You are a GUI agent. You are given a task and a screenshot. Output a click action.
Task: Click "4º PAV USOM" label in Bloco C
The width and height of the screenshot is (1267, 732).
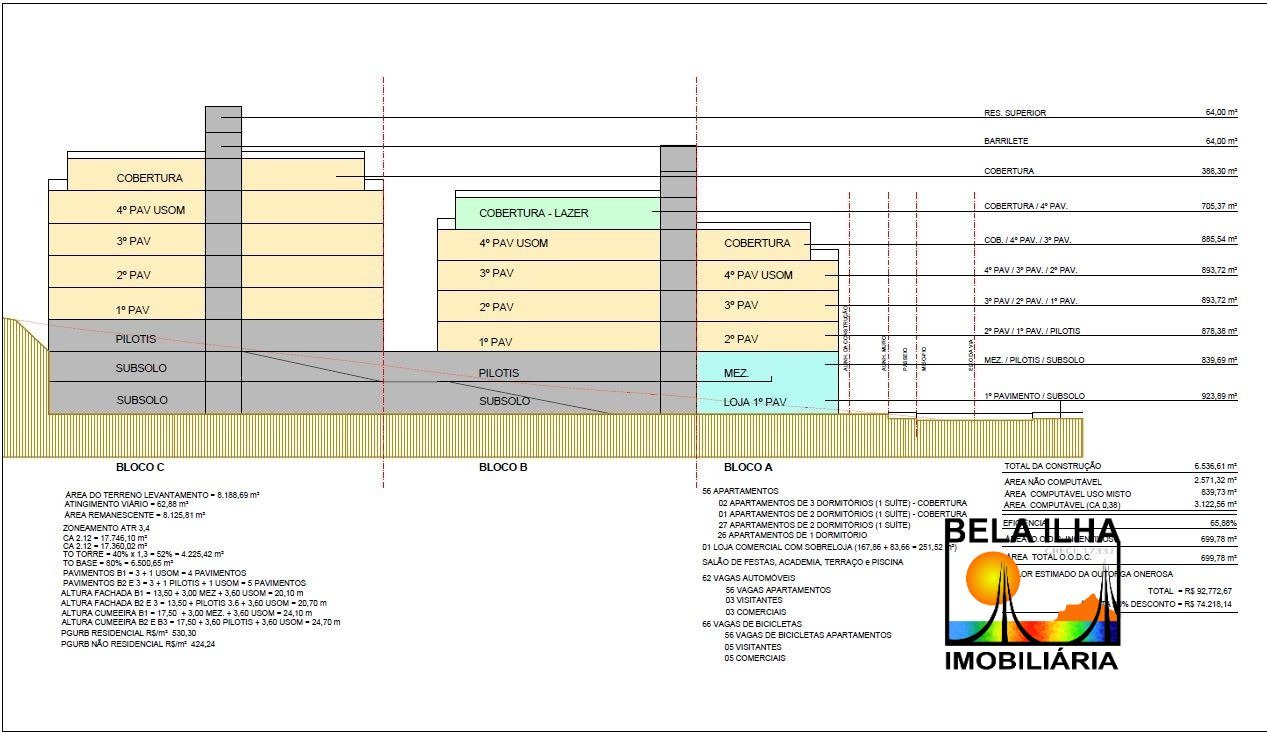click(151, 210)
